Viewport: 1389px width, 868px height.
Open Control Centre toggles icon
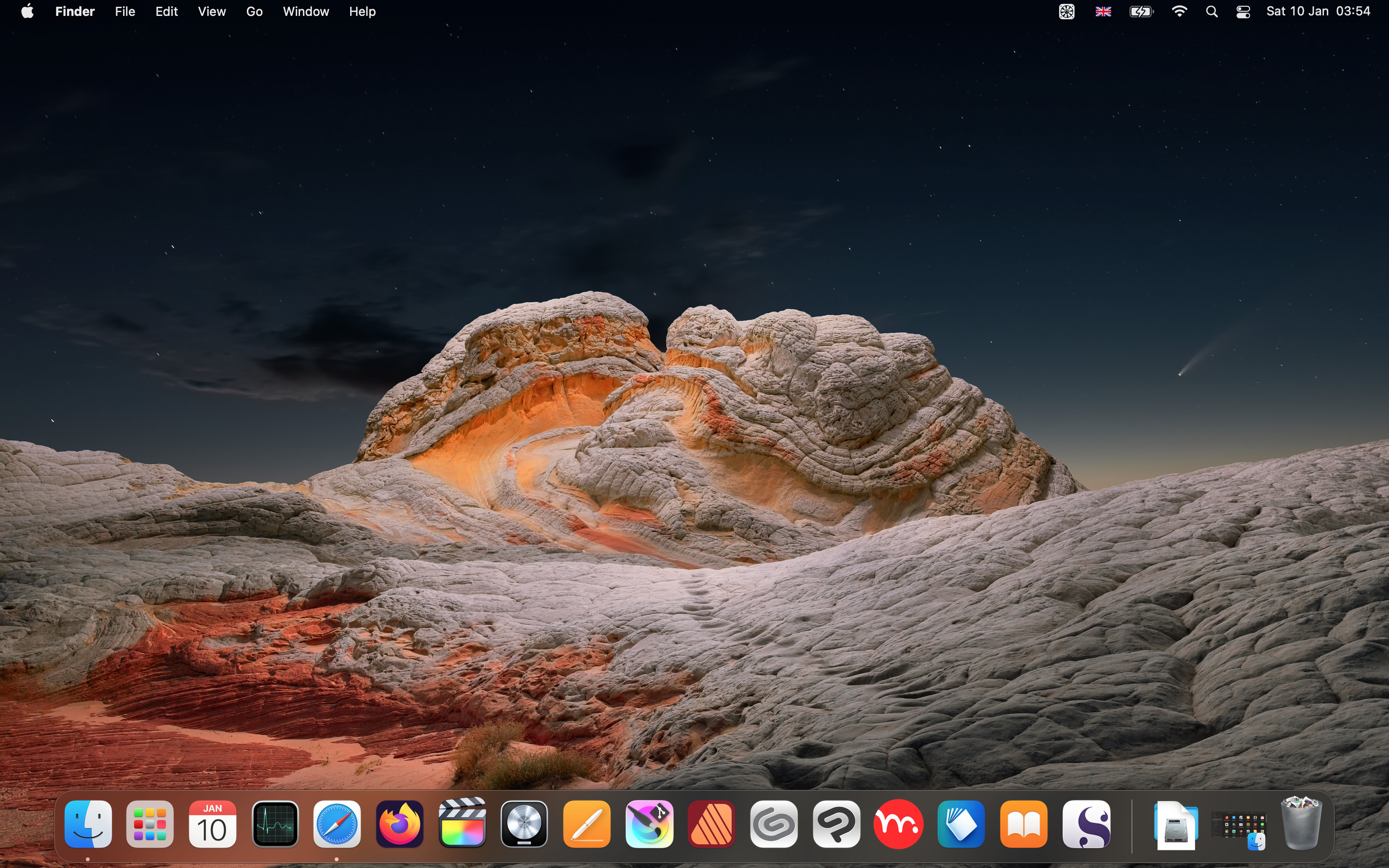1243,12
